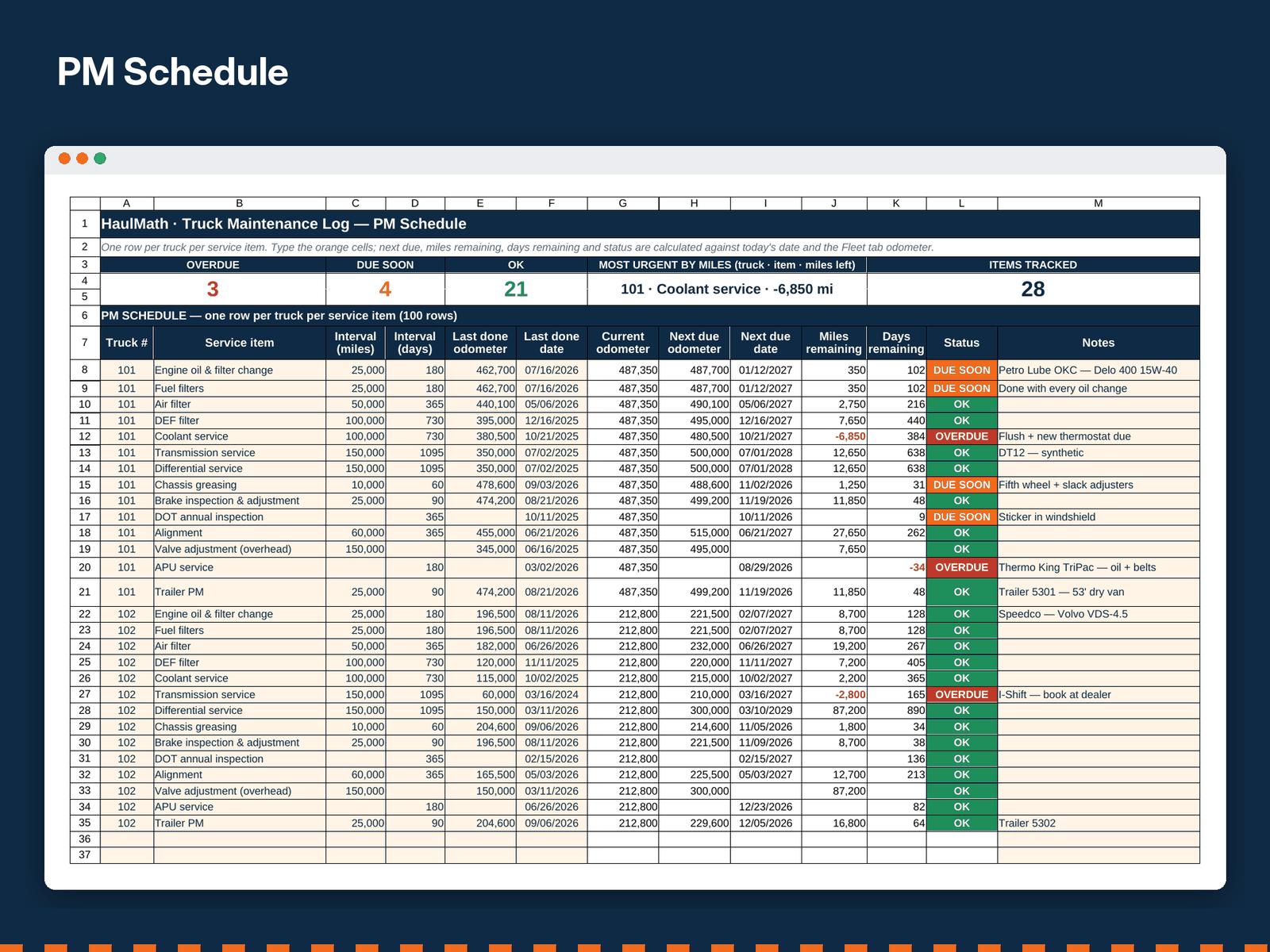Click the DUE SOON count value 4
This screenshot has height=952, width=1270.
pyautogui.click(x=385, y=289)
